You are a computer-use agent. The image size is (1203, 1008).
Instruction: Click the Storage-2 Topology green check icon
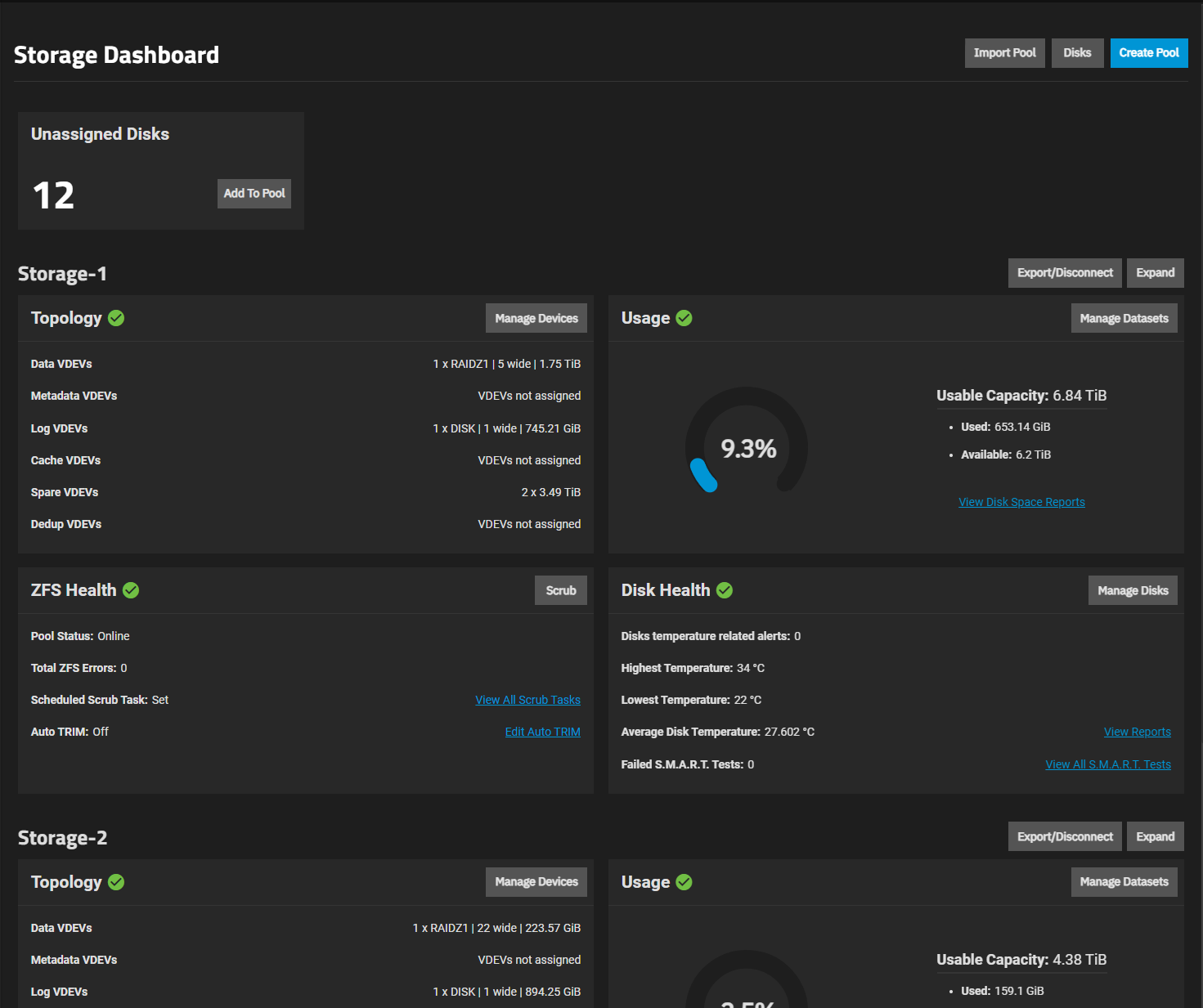[116, 882]
